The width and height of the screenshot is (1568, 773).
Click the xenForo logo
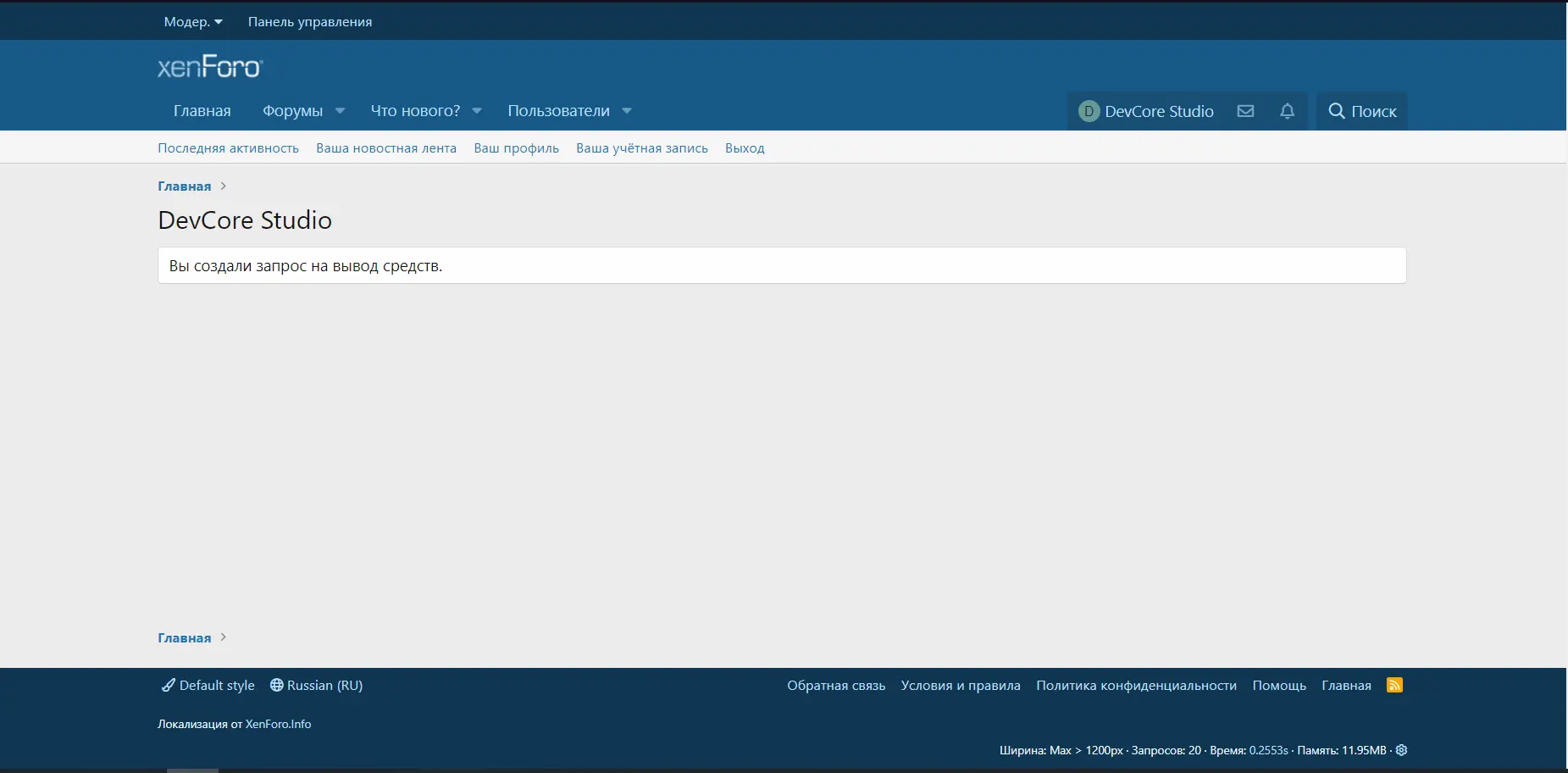210,67
